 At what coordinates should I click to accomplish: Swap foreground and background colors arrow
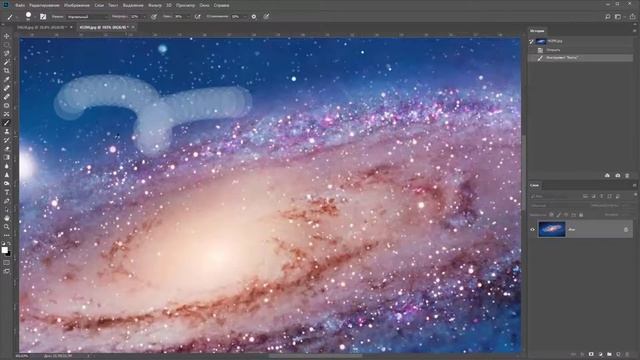(x=9, y=244)
